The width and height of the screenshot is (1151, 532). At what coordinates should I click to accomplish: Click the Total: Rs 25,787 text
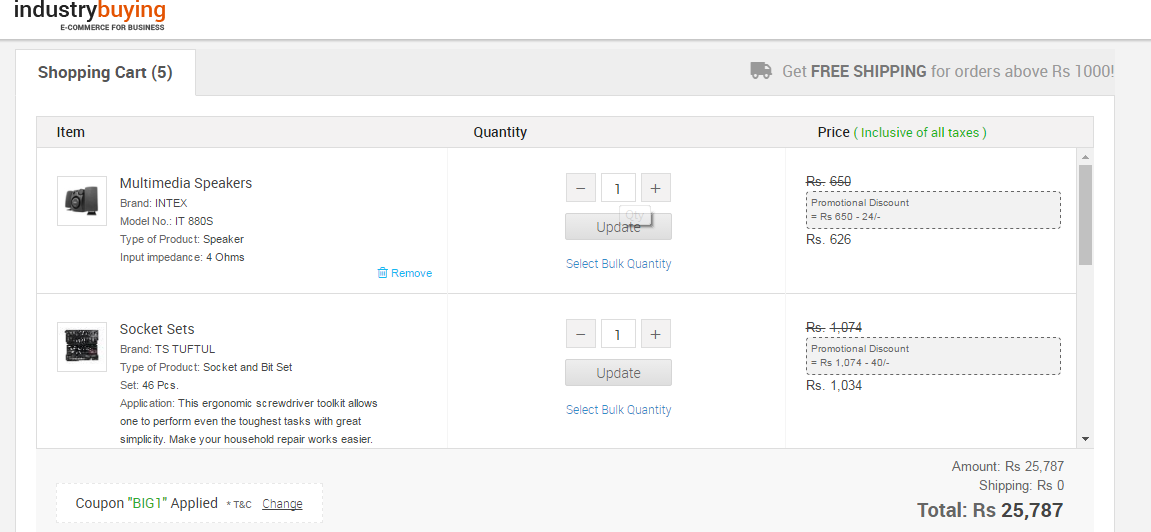click(x=990, y=510)
